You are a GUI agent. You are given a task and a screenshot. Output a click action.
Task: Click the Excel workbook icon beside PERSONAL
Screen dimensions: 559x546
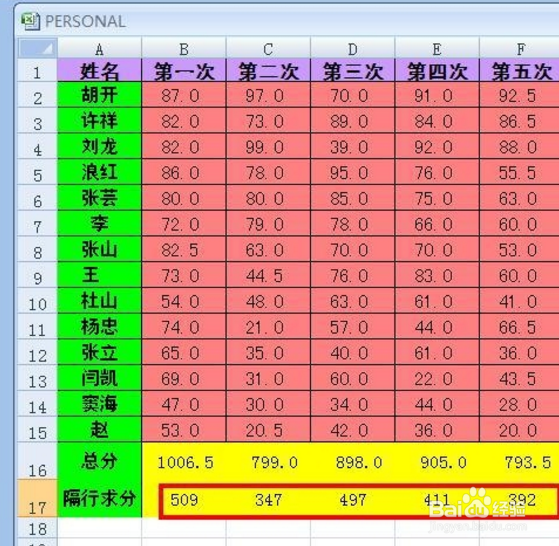click(31, 21)
